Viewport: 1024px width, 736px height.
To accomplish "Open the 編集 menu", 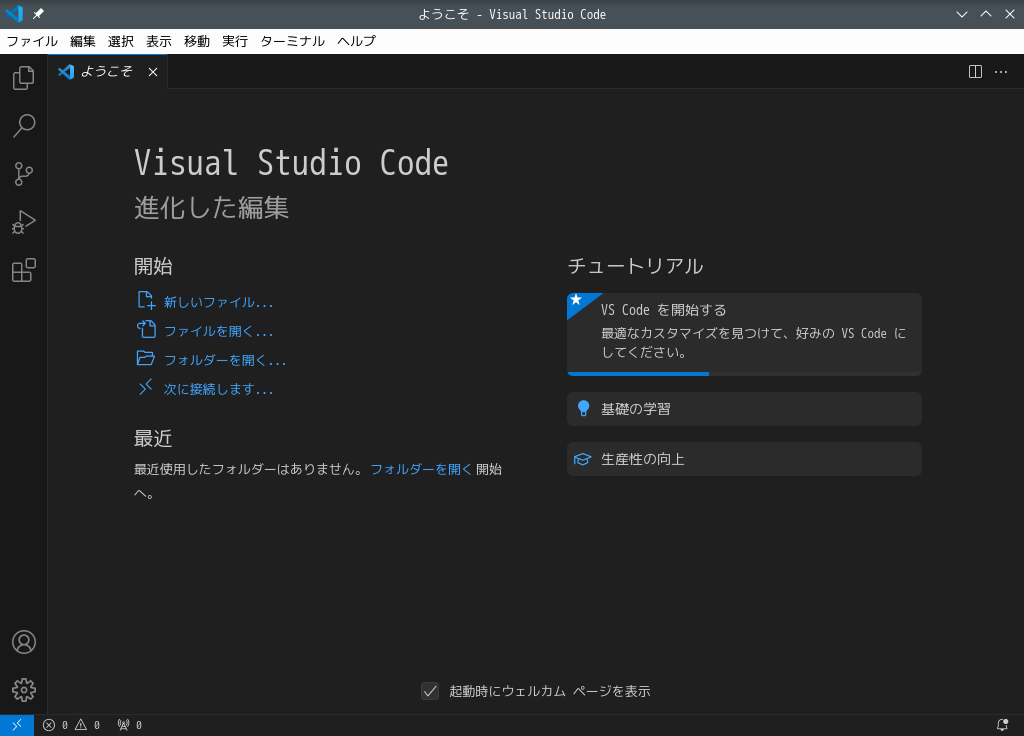I will click(x=83, y=41).
